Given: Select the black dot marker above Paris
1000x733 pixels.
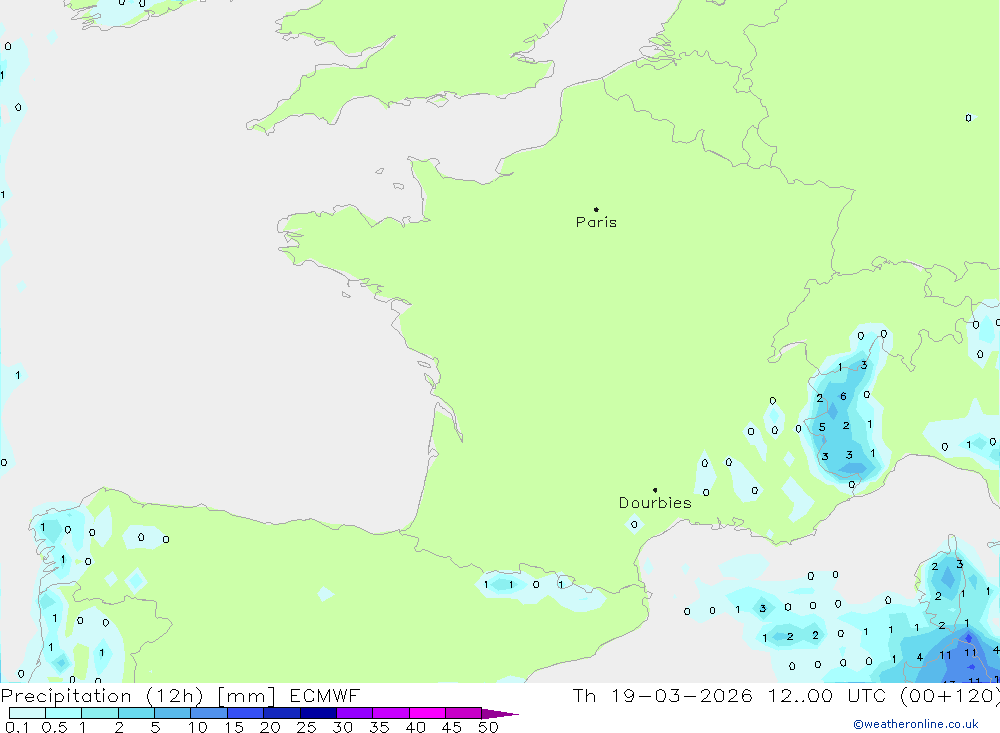Looking at the screenshot, I should [x=596, y=209].
